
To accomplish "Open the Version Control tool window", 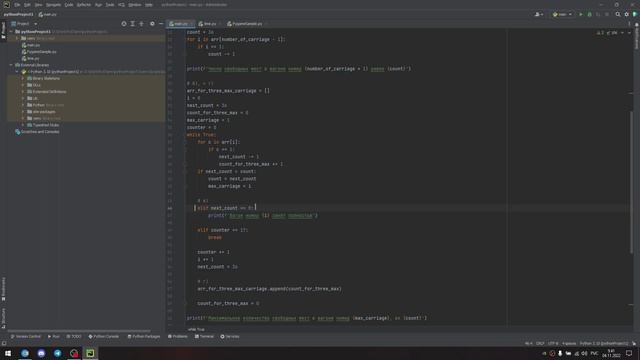I will [25, 337].
